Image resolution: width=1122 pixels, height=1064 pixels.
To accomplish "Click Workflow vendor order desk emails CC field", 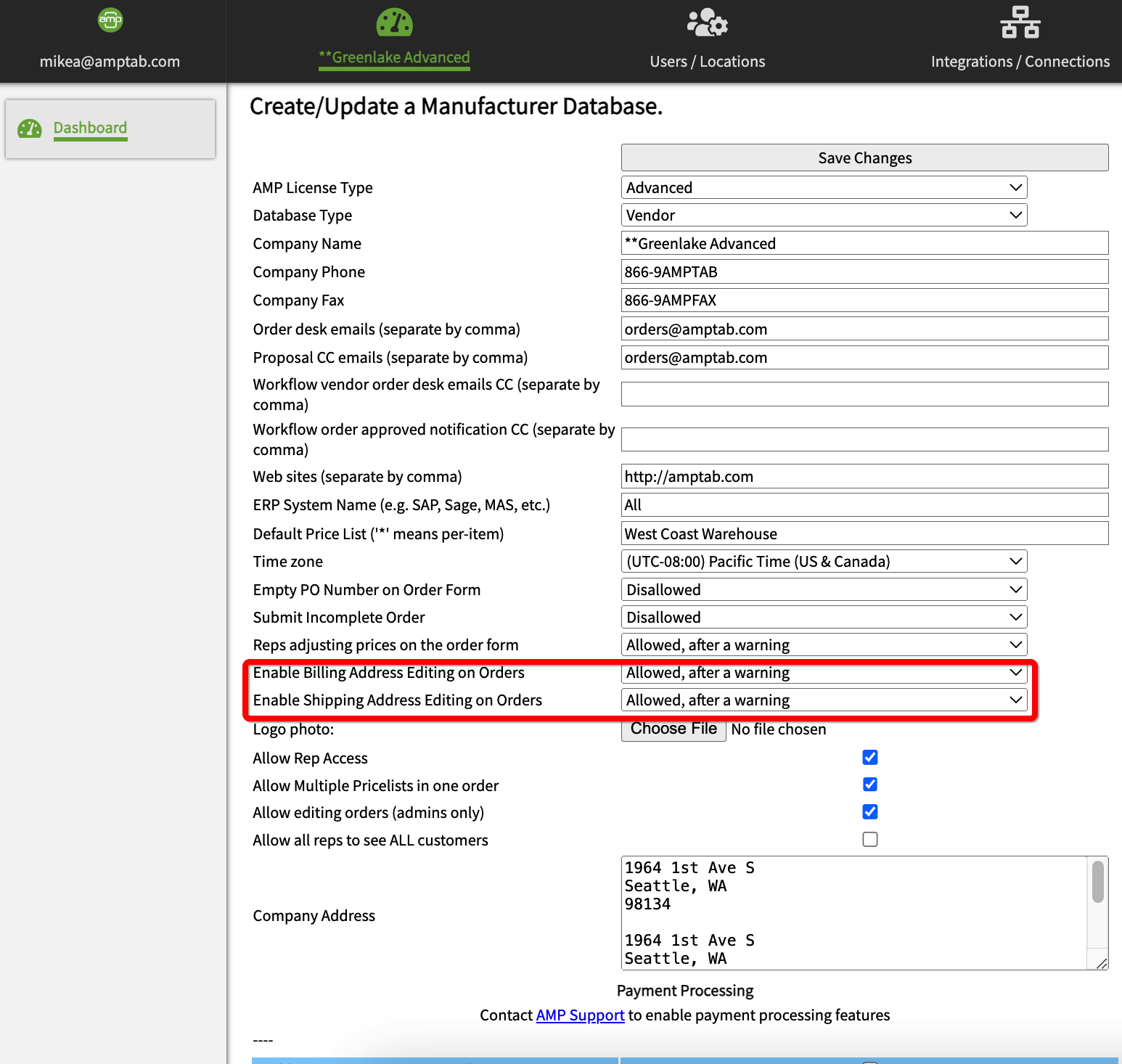I will [x=864, y=394].
